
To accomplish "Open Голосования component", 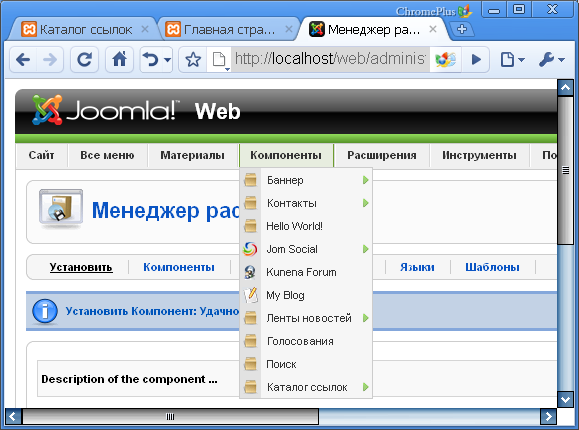I will [x=300, y=341].
